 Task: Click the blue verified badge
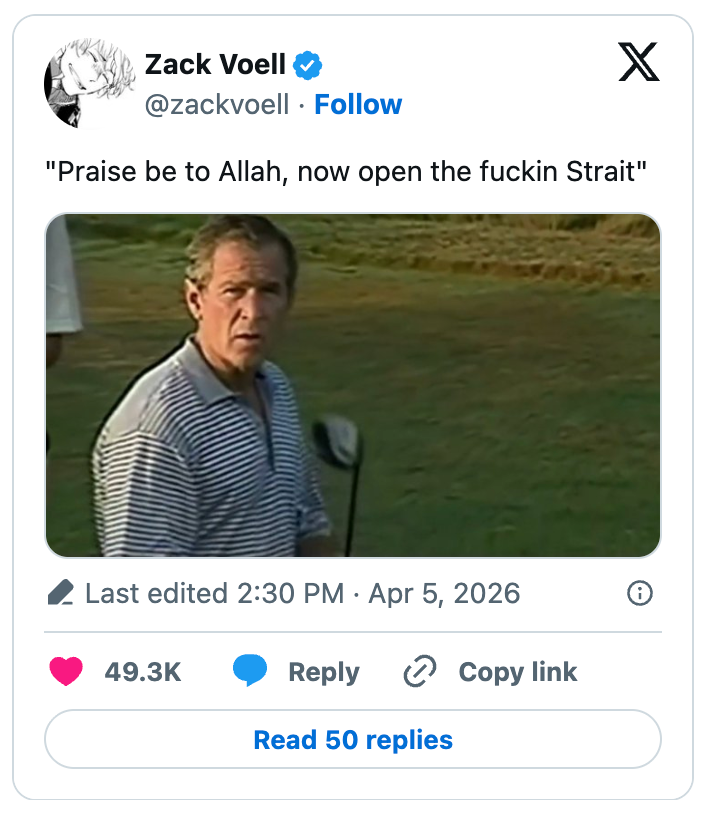(308, 66)
